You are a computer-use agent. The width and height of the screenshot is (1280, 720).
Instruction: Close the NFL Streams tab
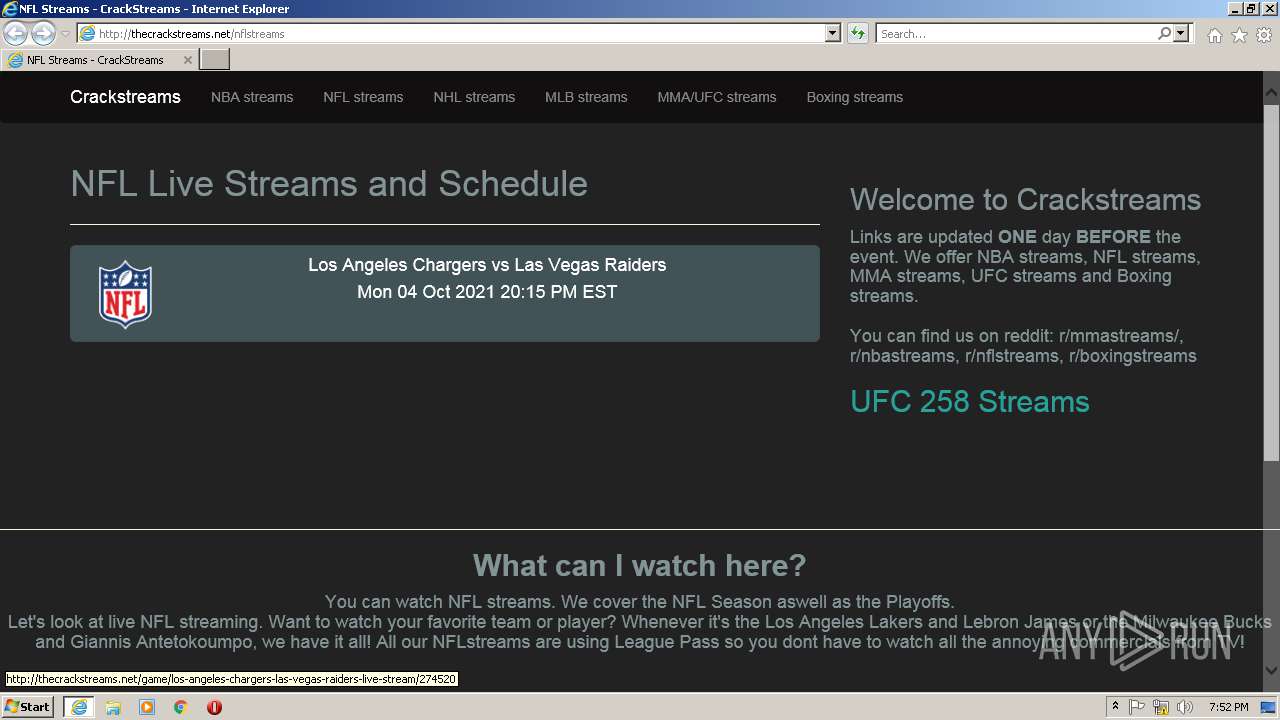tap(187, 60)
